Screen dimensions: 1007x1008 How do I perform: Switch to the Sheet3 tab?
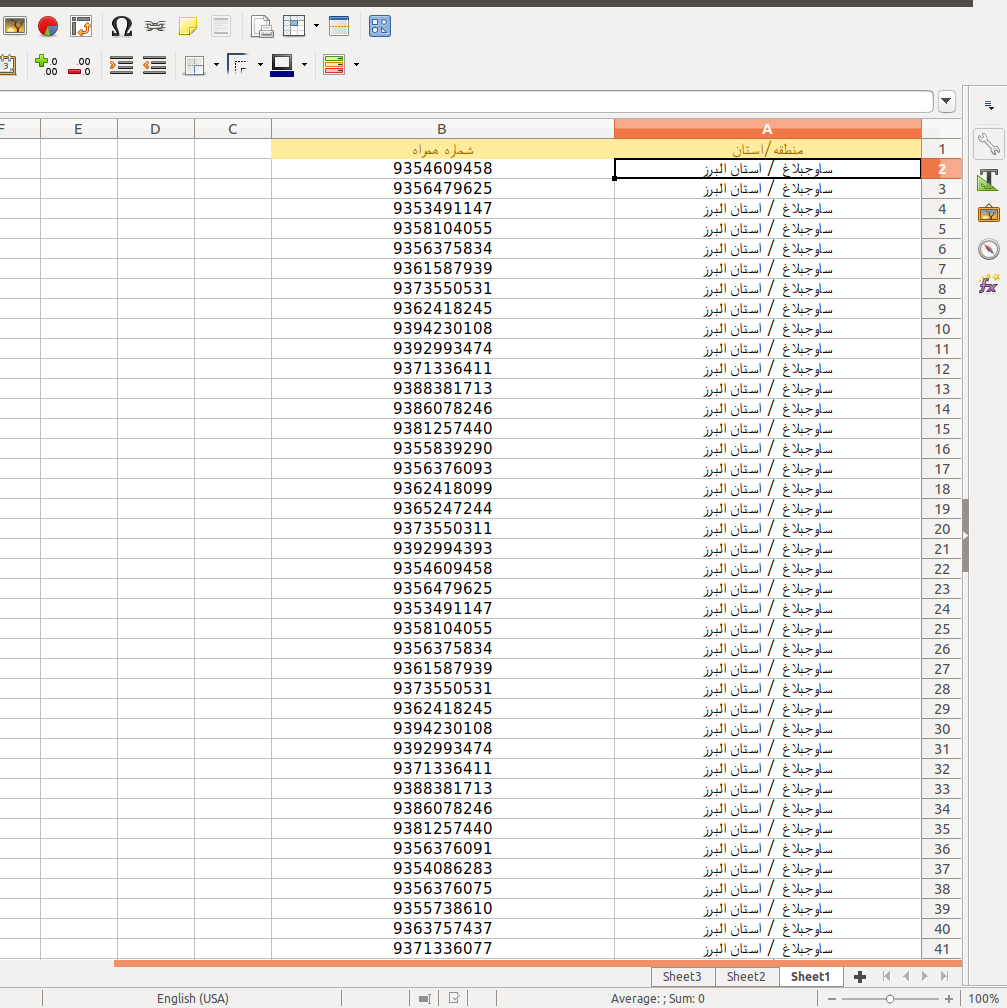682,976
